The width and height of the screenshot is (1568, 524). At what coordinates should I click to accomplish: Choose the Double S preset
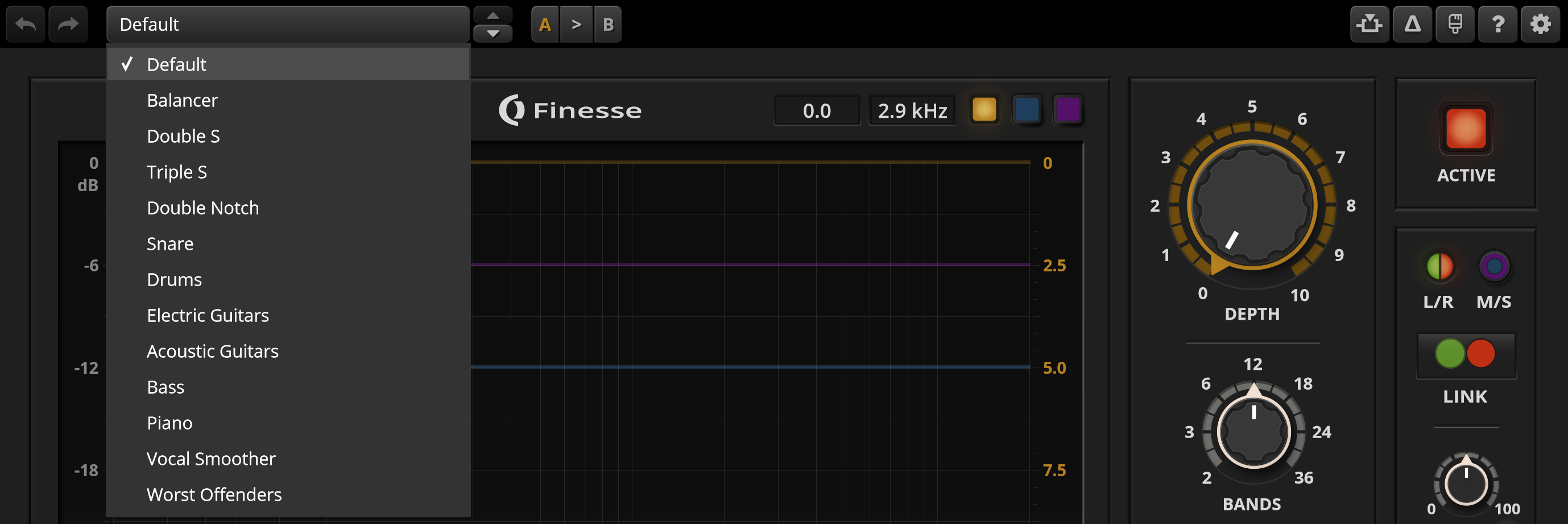(288, 137)
